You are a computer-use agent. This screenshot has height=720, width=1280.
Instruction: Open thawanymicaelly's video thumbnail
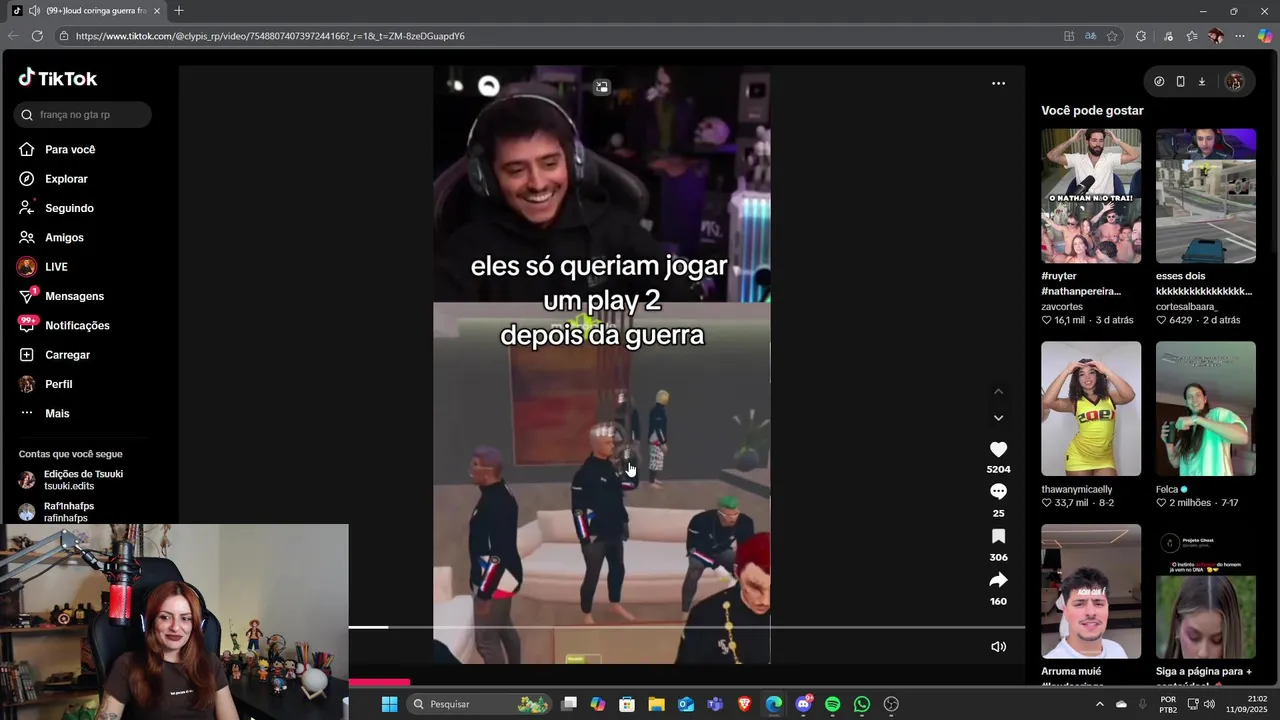coord(1091,409)
